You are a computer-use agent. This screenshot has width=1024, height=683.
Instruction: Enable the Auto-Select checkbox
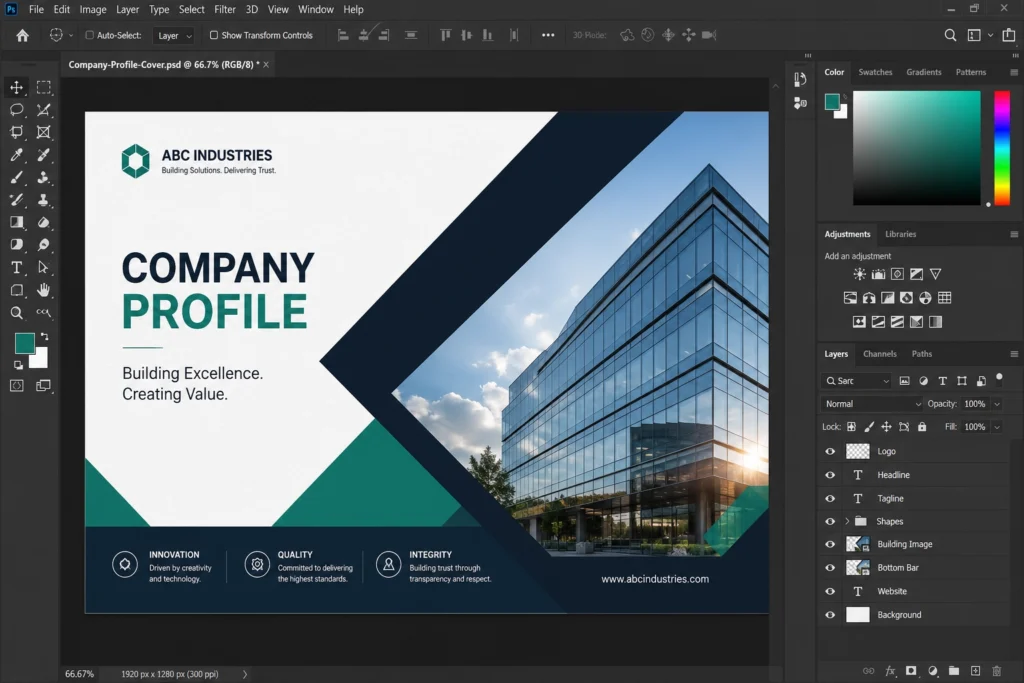pyautogui.click(x=89, y=35)
